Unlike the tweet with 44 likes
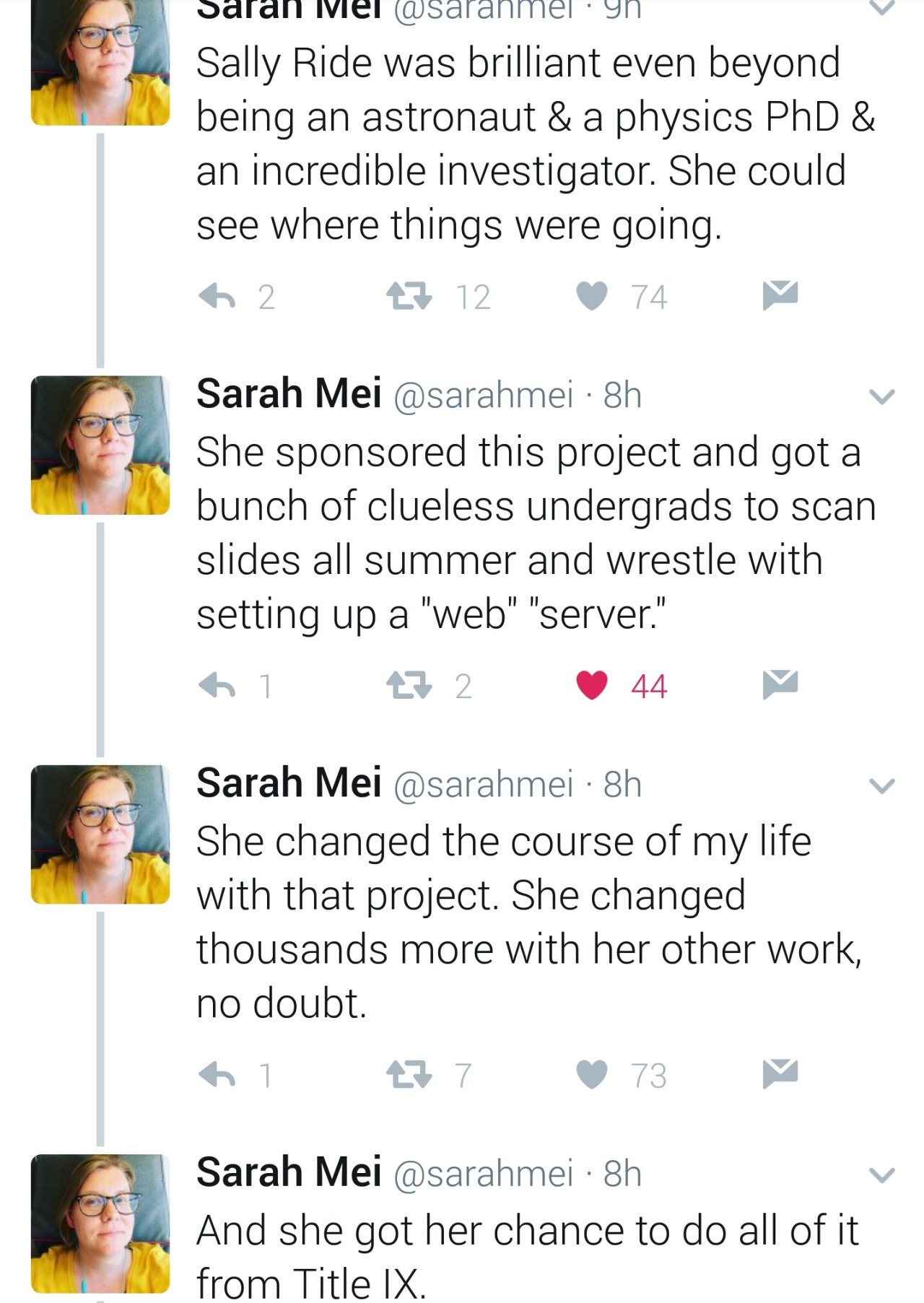The width and height of the screenshot is (924, 1303). pyautogui.click(x=592, y=685)
